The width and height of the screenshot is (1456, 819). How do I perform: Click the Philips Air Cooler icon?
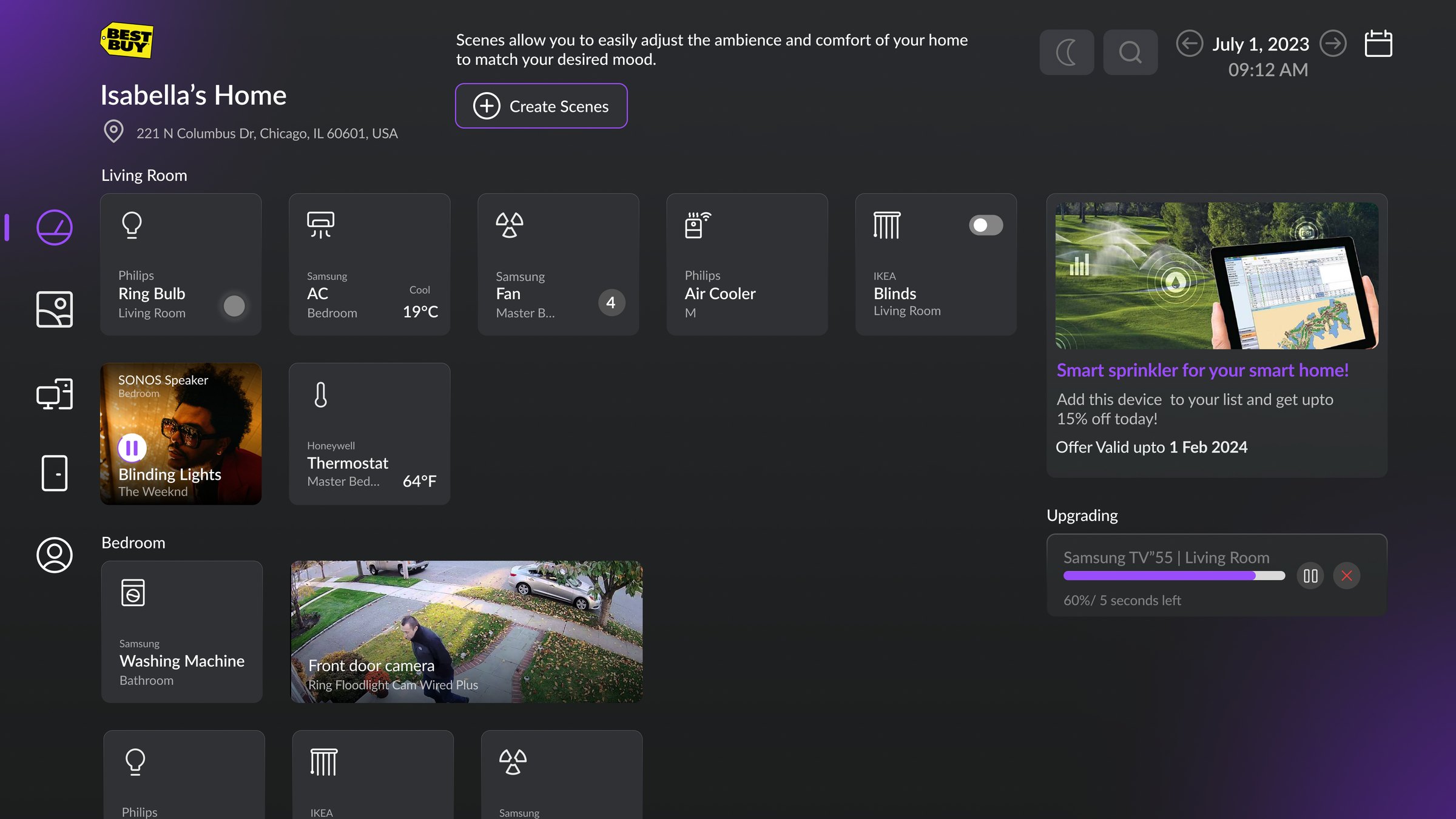[x=698, y=225]
